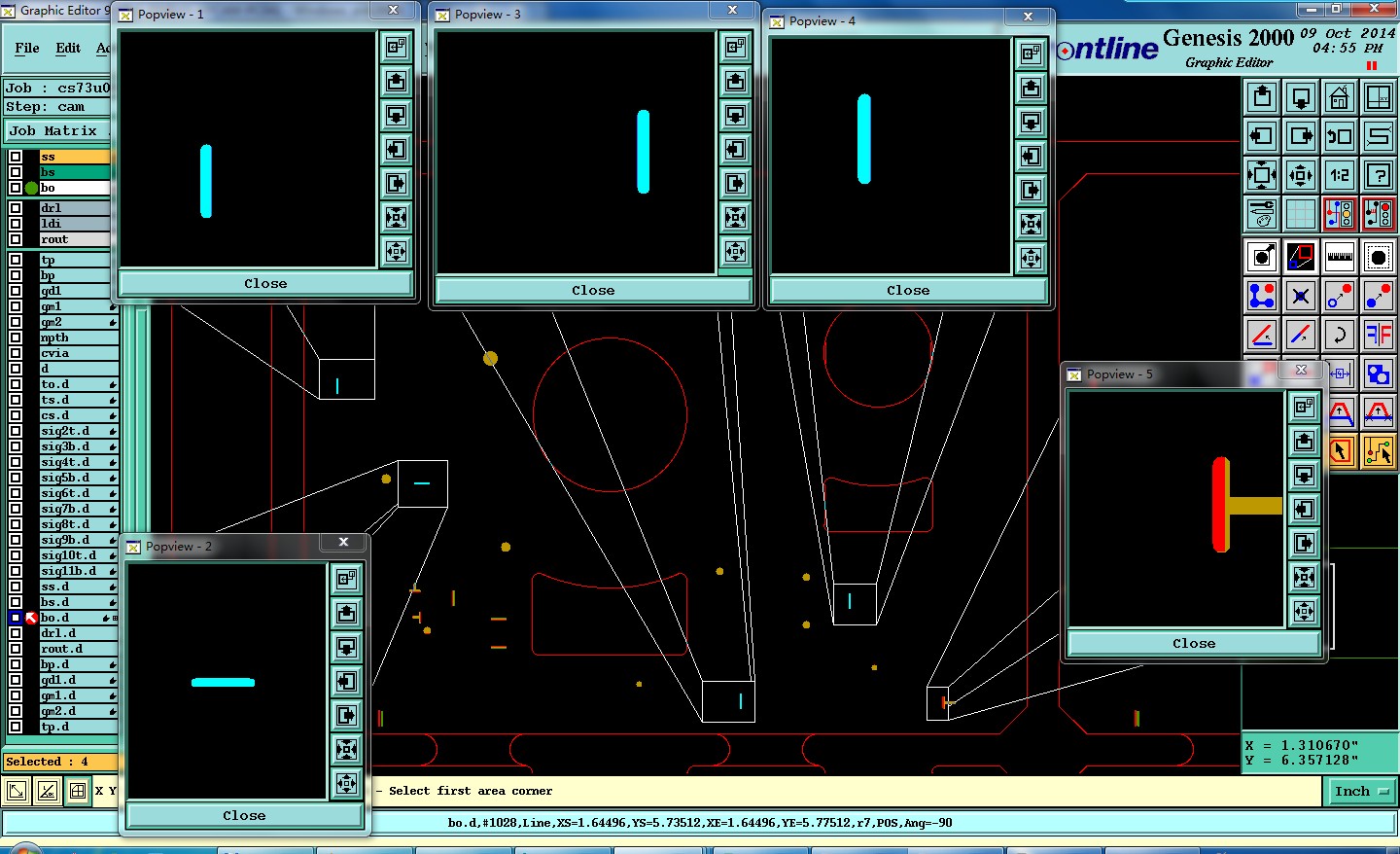Click the 'Step: cam' label
1400x854 pixels.
[46, 107]
